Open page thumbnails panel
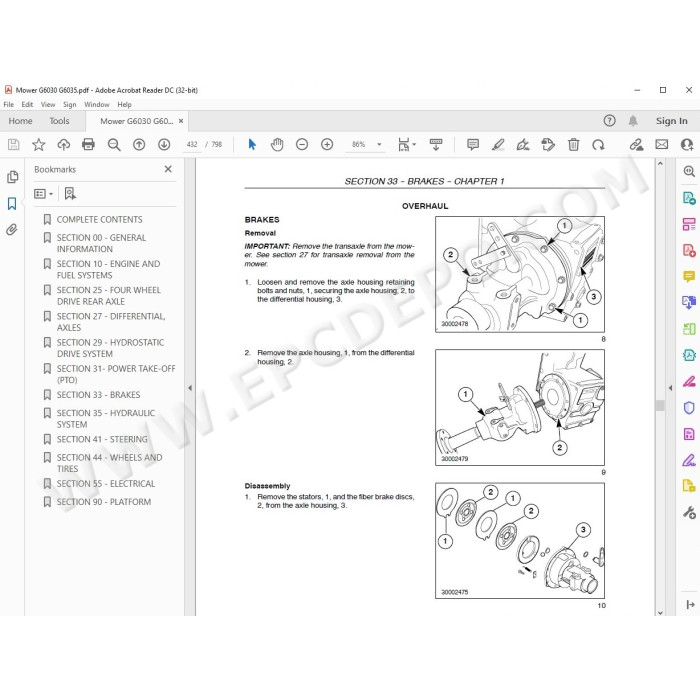700x700 pixels. (12, 177)
